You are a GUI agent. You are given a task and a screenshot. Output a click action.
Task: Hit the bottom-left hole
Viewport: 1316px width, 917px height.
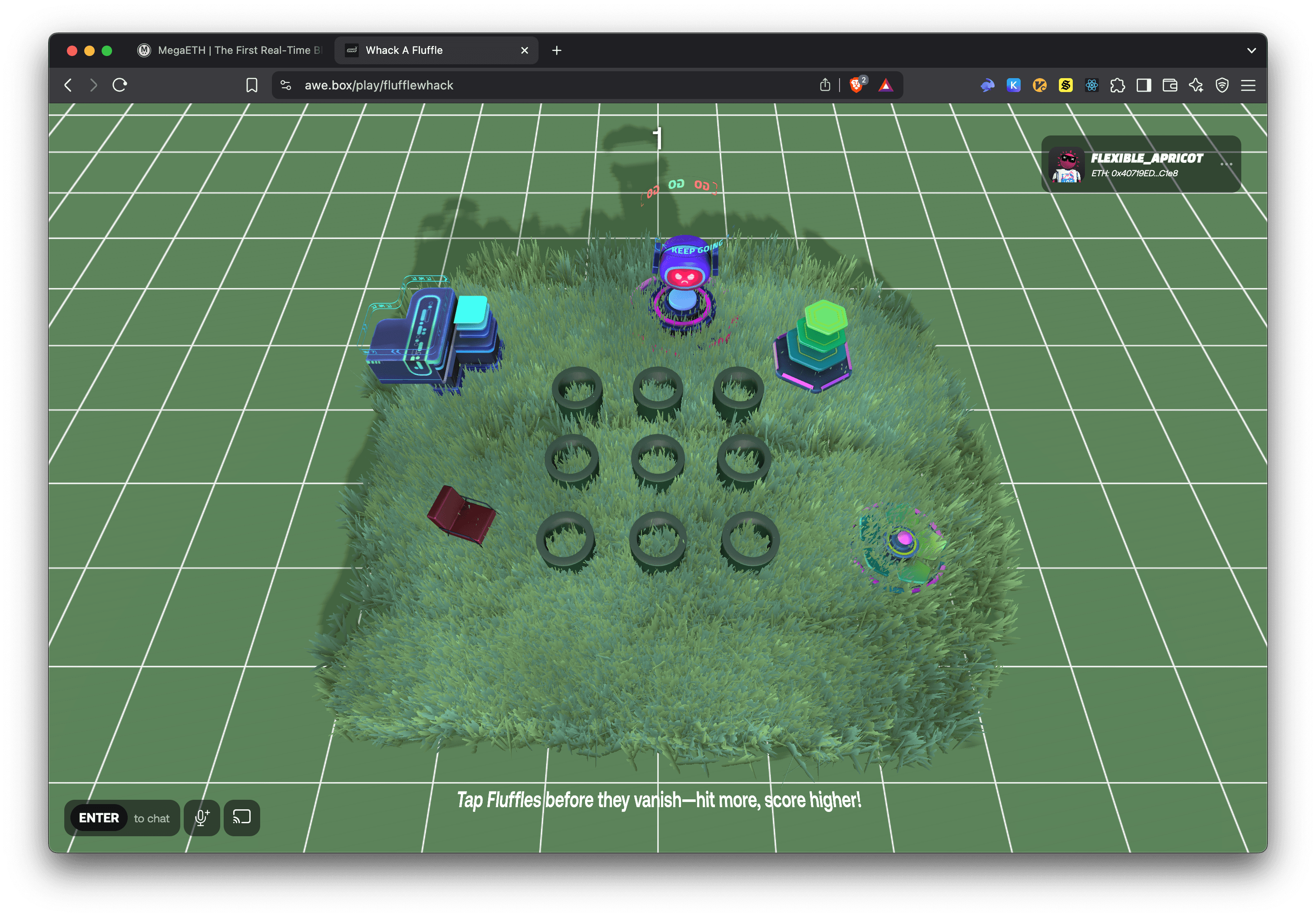[566, 540]
